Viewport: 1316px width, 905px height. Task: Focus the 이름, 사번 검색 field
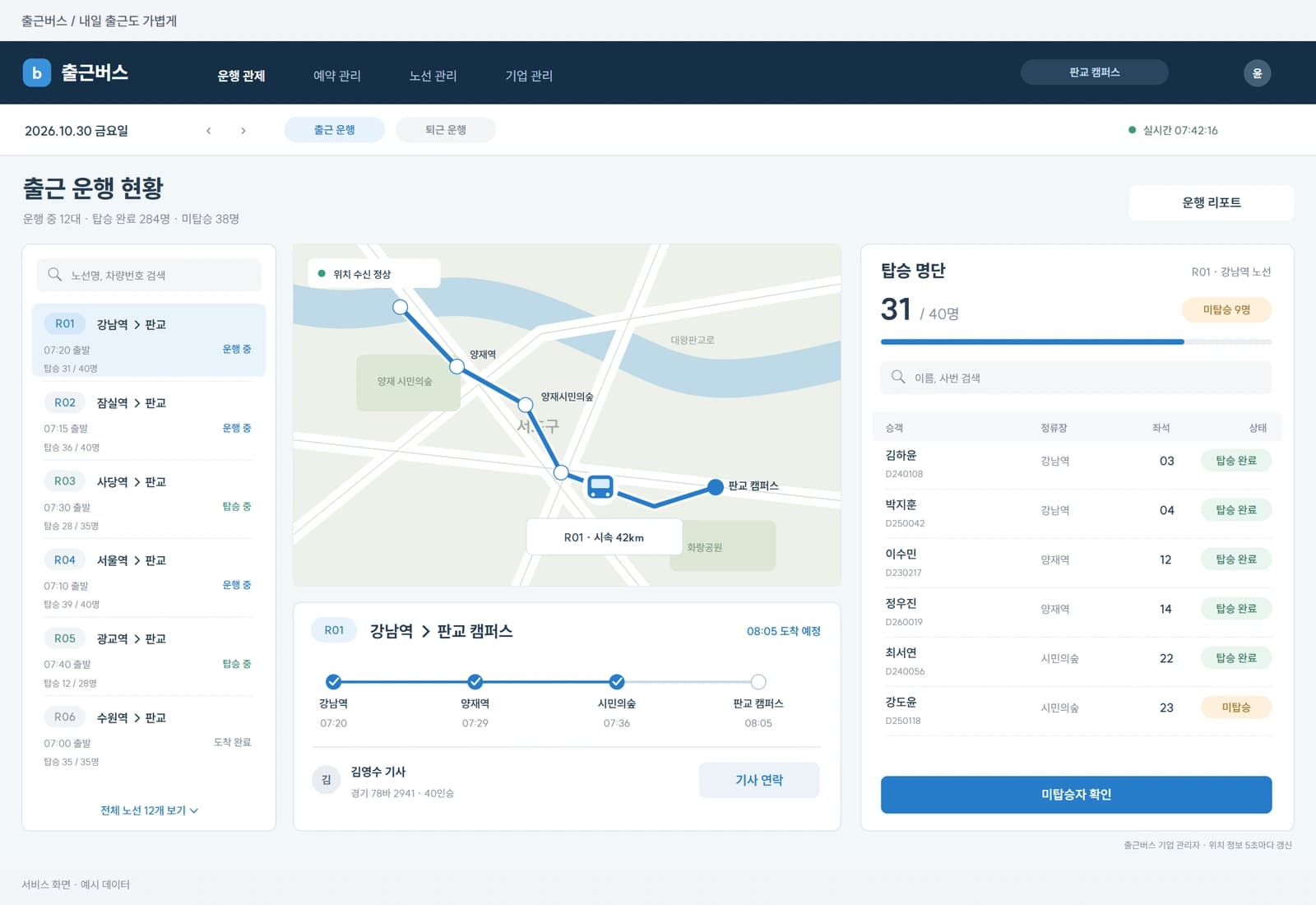point(1076,377)
